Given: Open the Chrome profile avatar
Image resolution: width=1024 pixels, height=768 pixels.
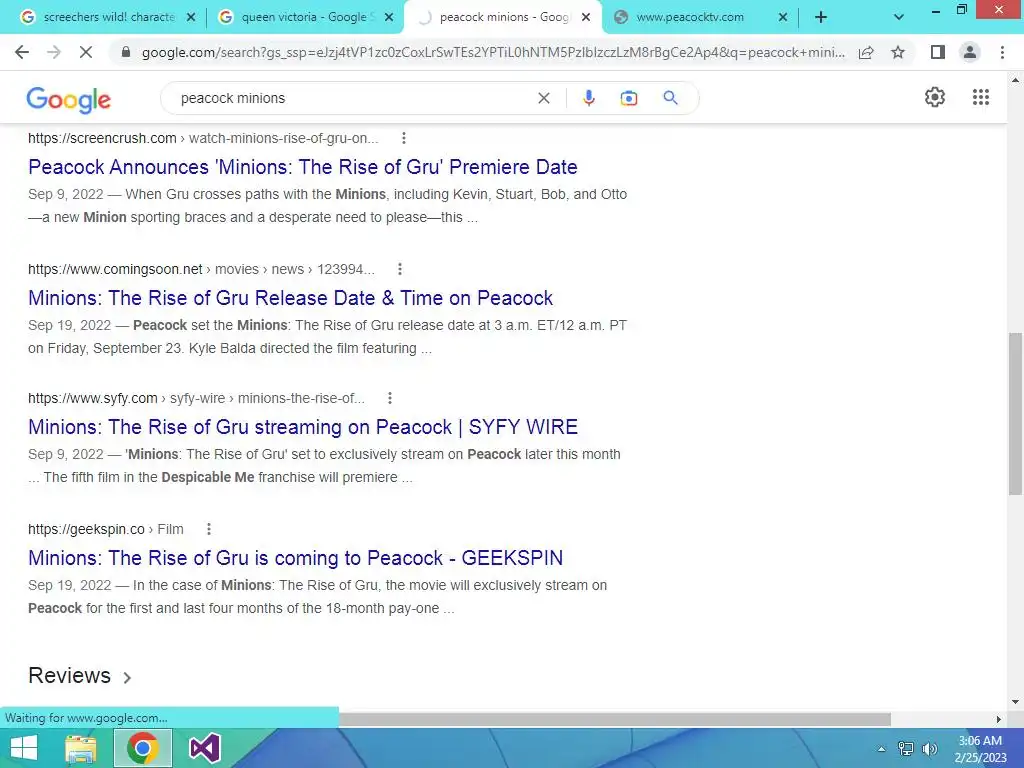Looking at the screenshot, I should 970,52.
